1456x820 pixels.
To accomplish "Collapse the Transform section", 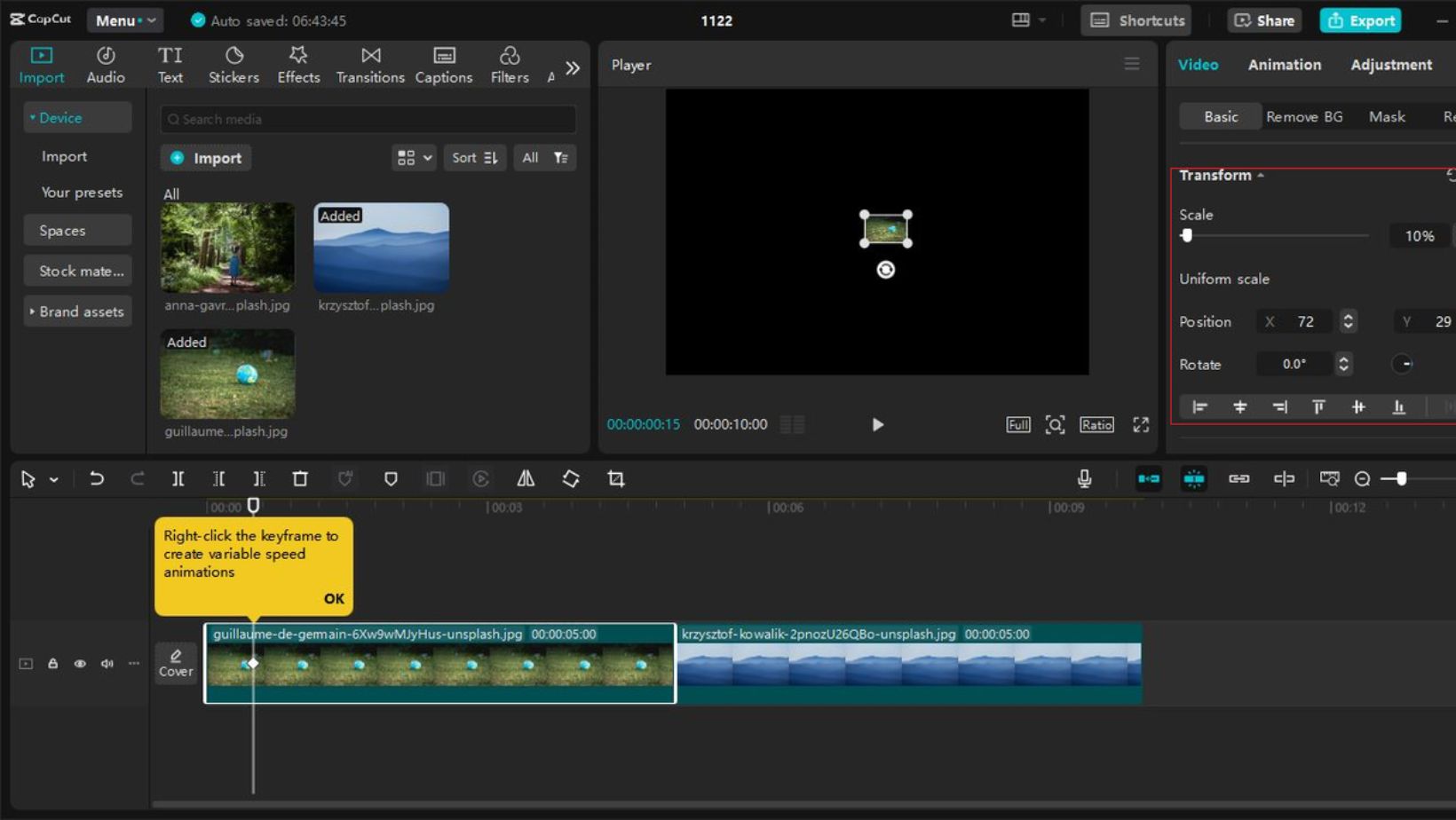I will (x=1222, y=175).
